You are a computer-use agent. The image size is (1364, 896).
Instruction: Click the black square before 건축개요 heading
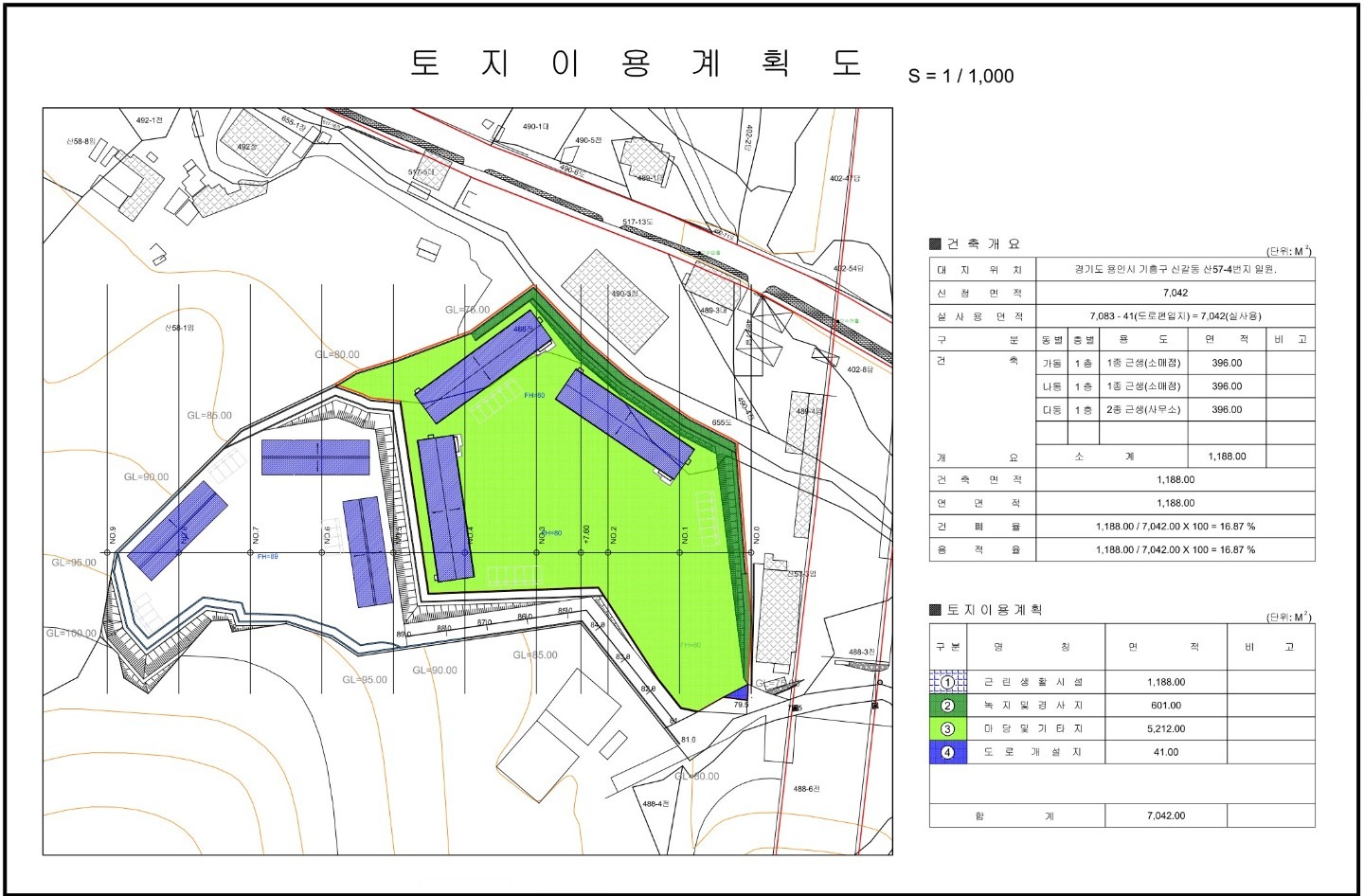tap(936, 244)
